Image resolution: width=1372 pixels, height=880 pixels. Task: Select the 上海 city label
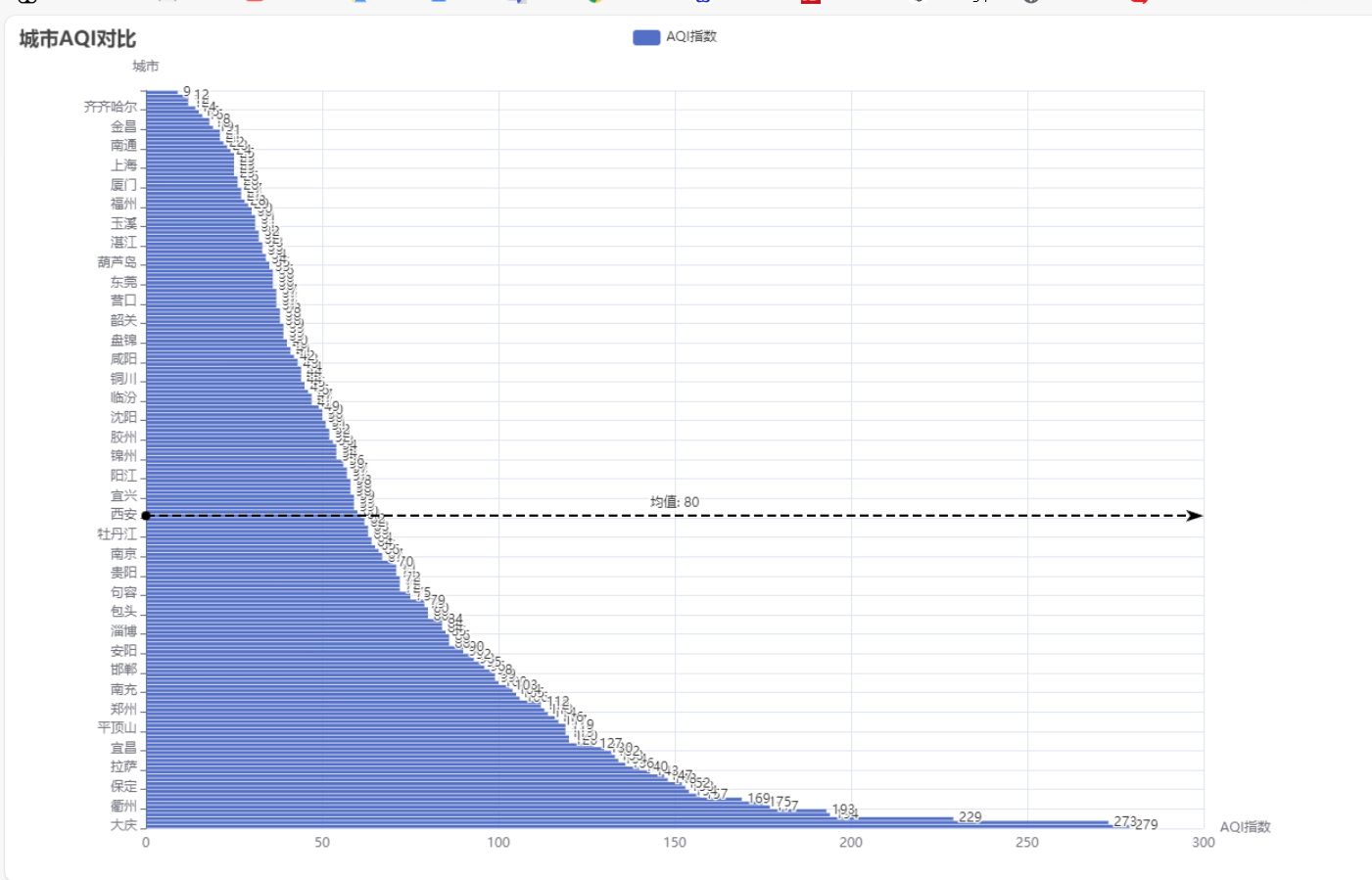tap(124, 165)
